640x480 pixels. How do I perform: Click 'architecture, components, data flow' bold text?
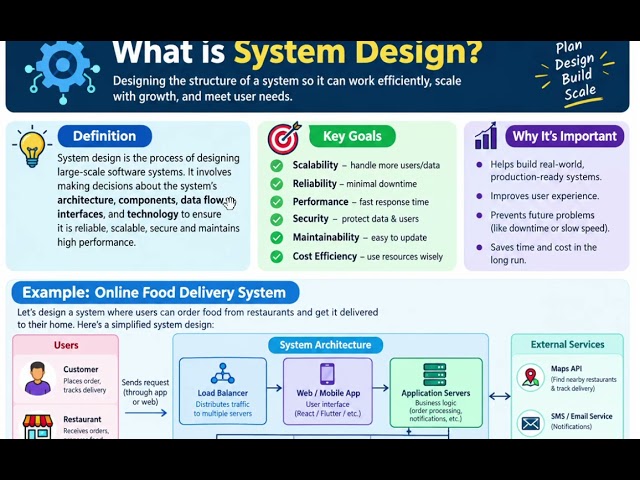pos(140,200)
